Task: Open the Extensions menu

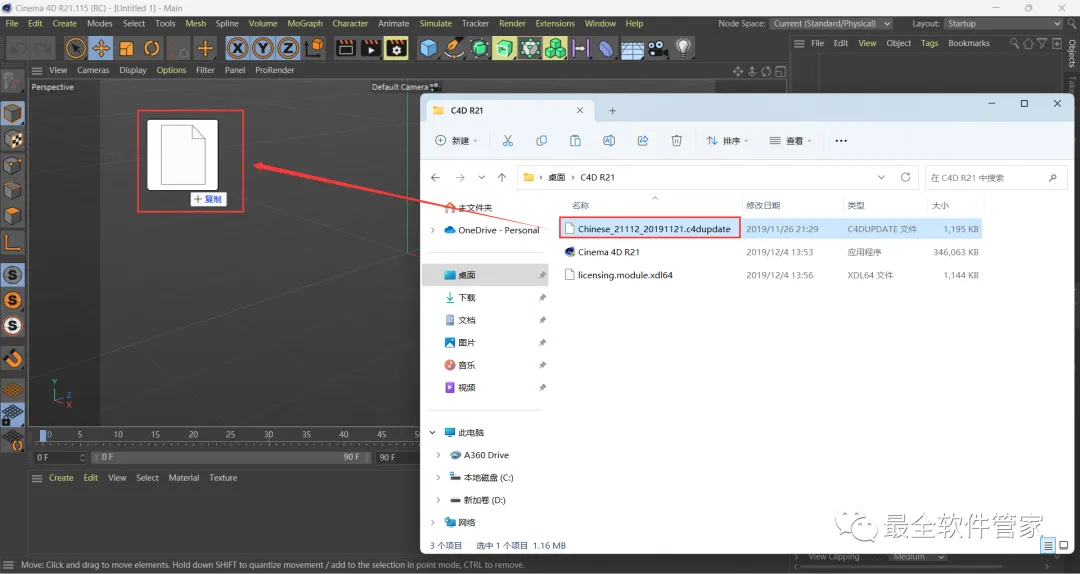Action: click(x=554, y=23)
